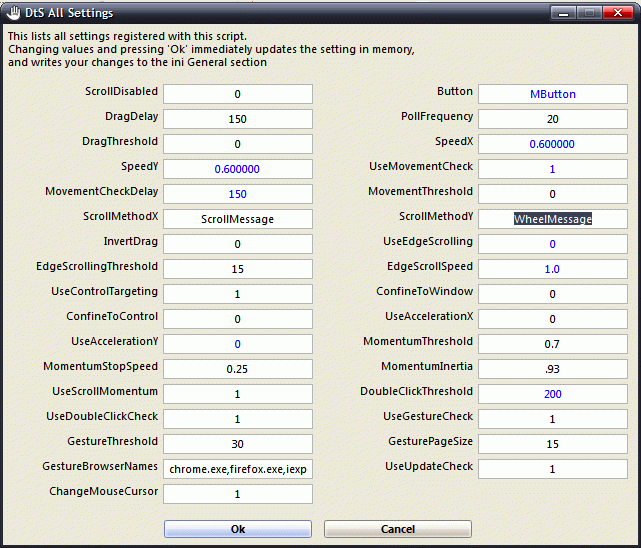Click the MovementThreshold input box
Viewport: 641px width, 548px height.
553,194
